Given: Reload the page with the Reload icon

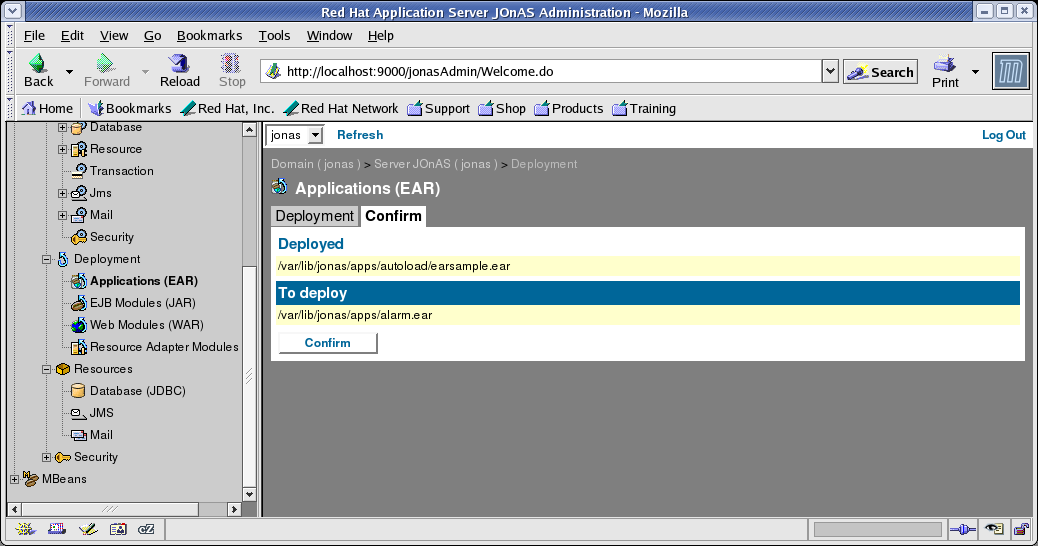Looking at the screenshot, I should coord(179,63).
